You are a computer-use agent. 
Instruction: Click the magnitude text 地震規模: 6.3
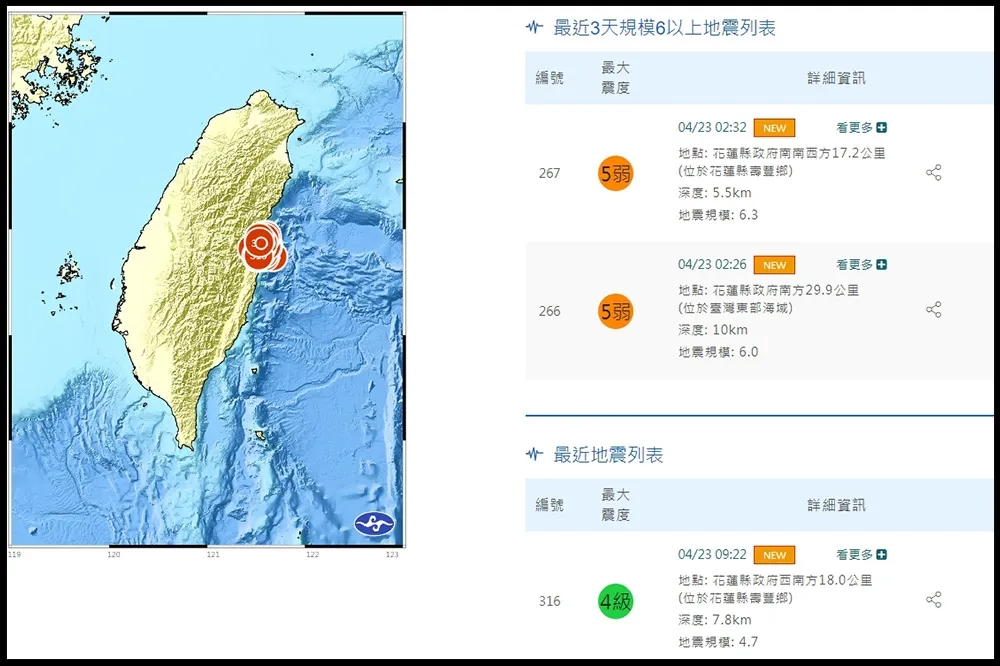coord(718,215)
